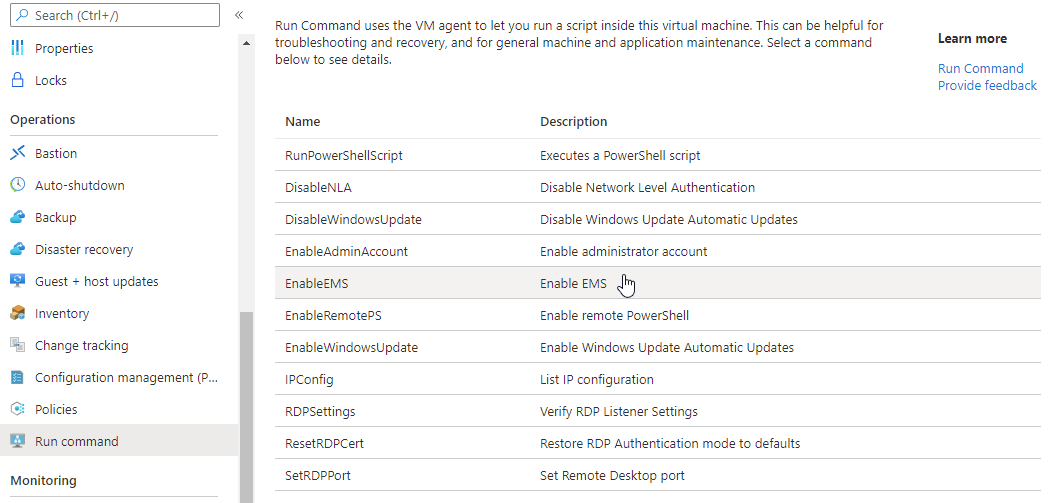Click the Backup cloud icon
Image resolution: width=1050 pixels, height=503 pixels.
[17, 217]
